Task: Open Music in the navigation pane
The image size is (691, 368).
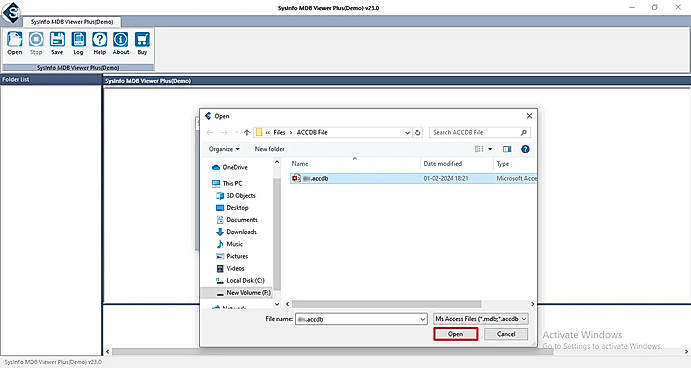Action: [x=230, y=244]
